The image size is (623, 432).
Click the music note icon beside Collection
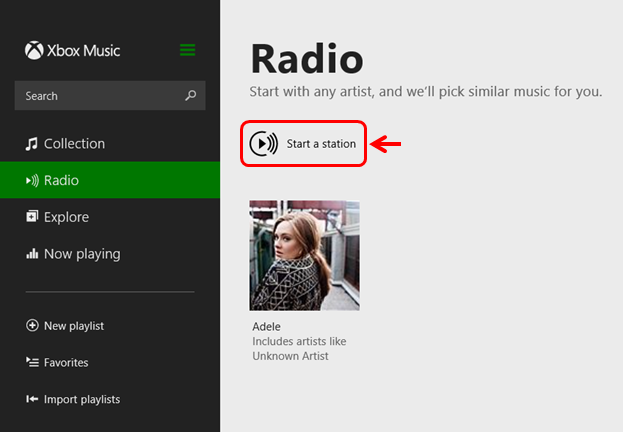pos(32,144)
